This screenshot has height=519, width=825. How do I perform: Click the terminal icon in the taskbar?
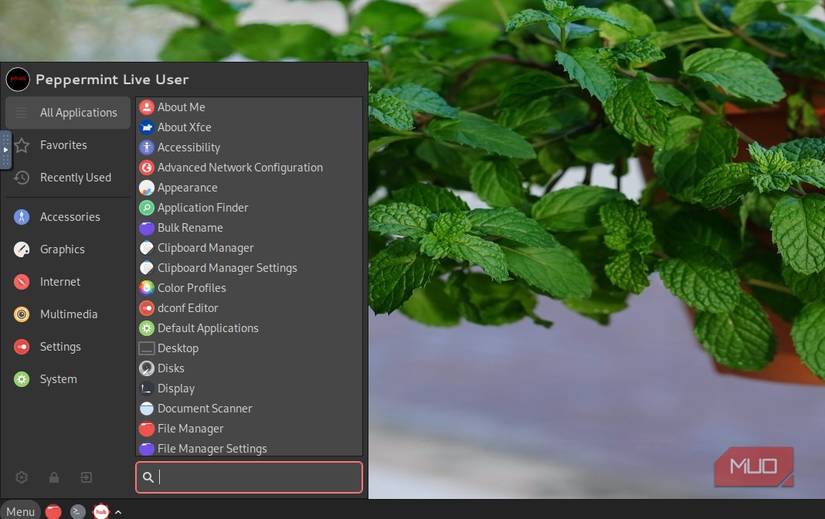click(x=78, y=511)
